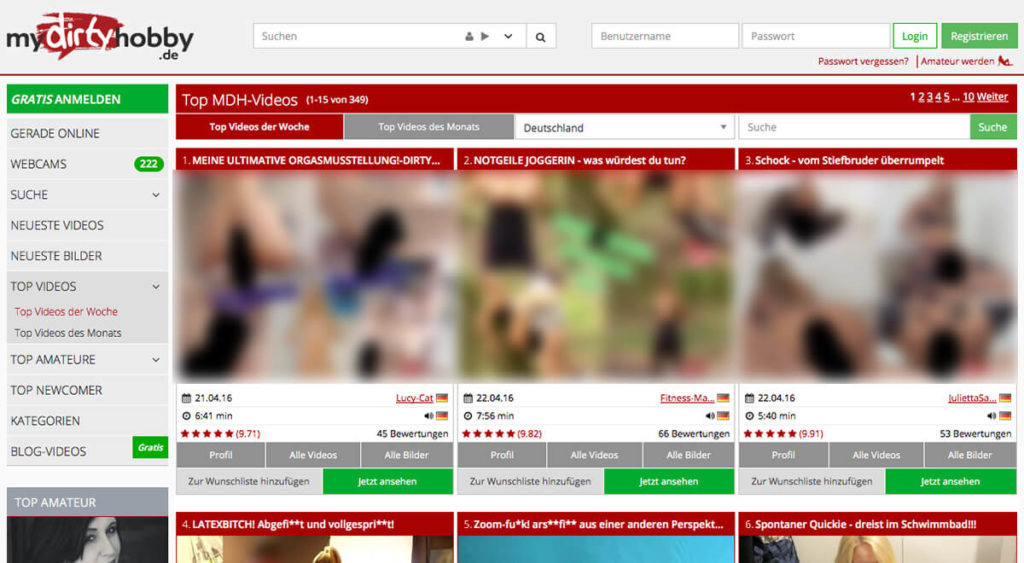This screenshot has width=1024, height=563.
Task: Open the Deutschland country dropdown
Action: click(x=625, y=127)
